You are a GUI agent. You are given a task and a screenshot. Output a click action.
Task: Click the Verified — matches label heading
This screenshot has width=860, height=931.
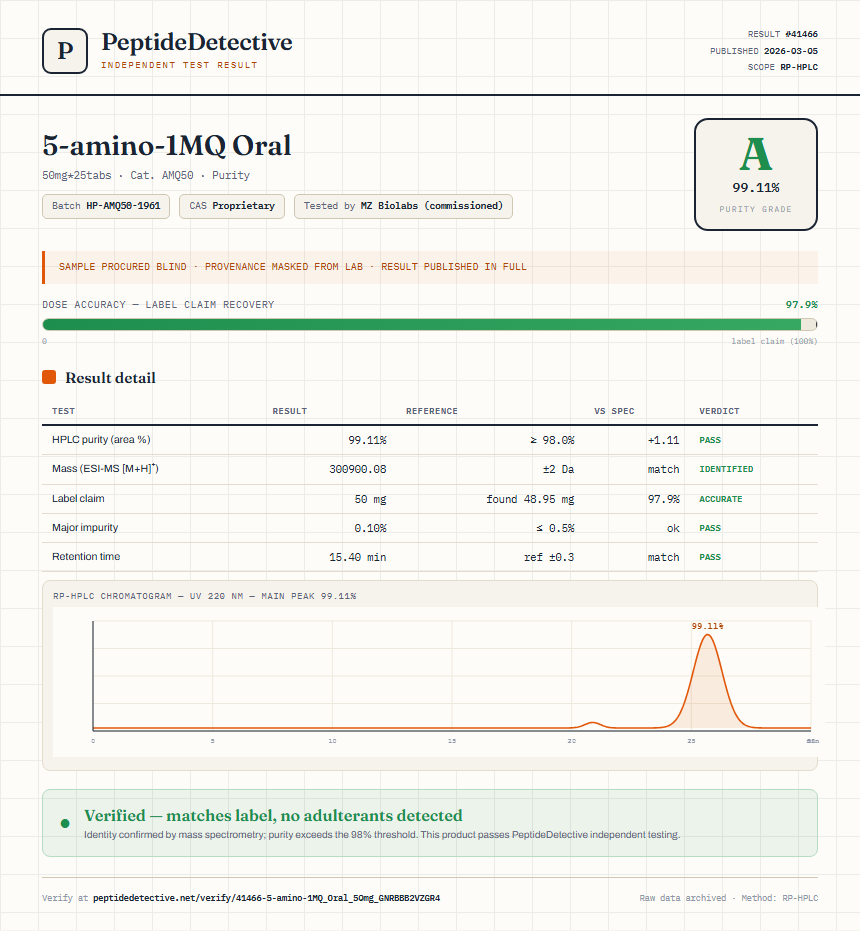click(273, 815)
